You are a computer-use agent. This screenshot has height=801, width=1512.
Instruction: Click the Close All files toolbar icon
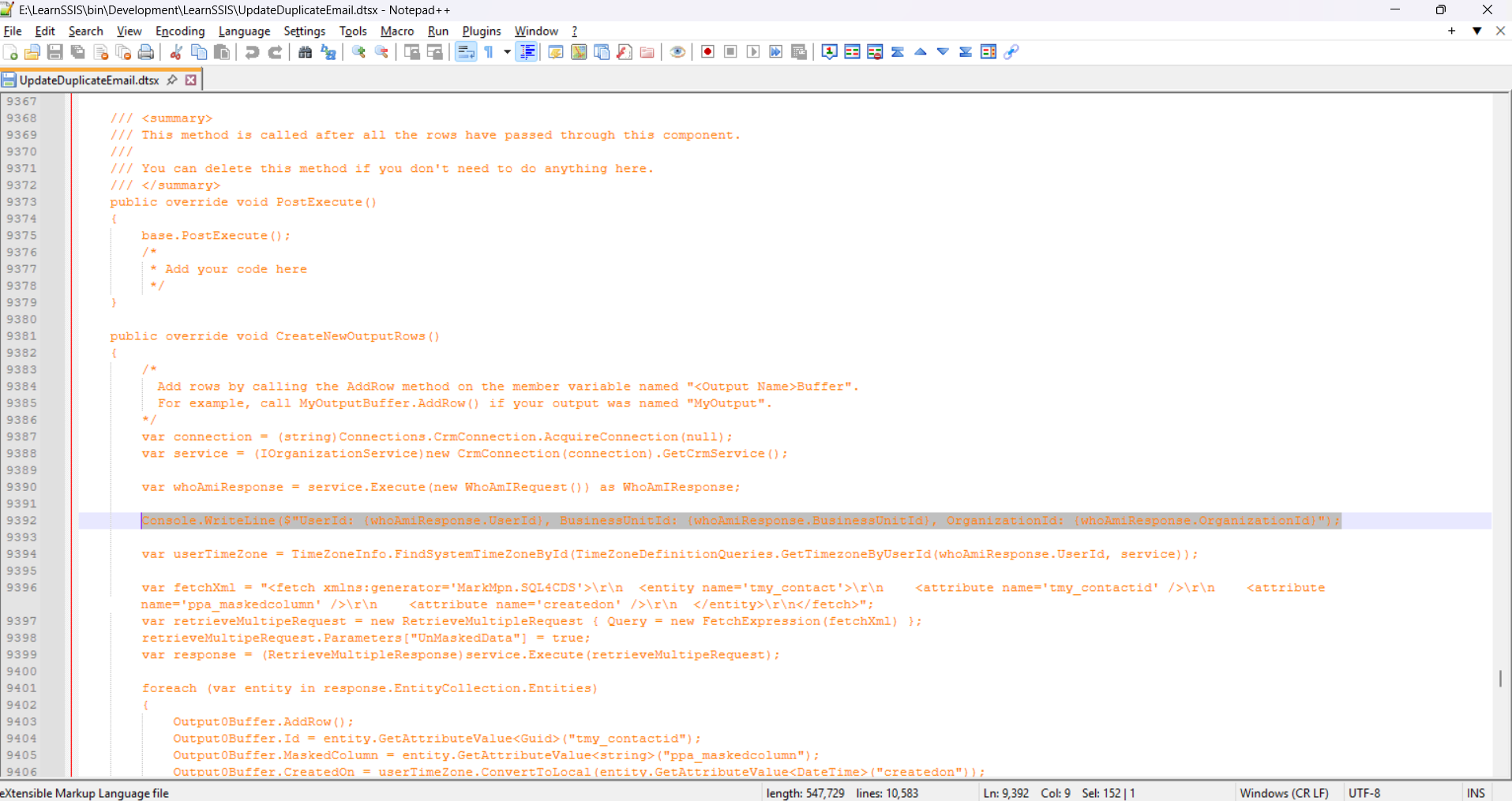[124, 52]
